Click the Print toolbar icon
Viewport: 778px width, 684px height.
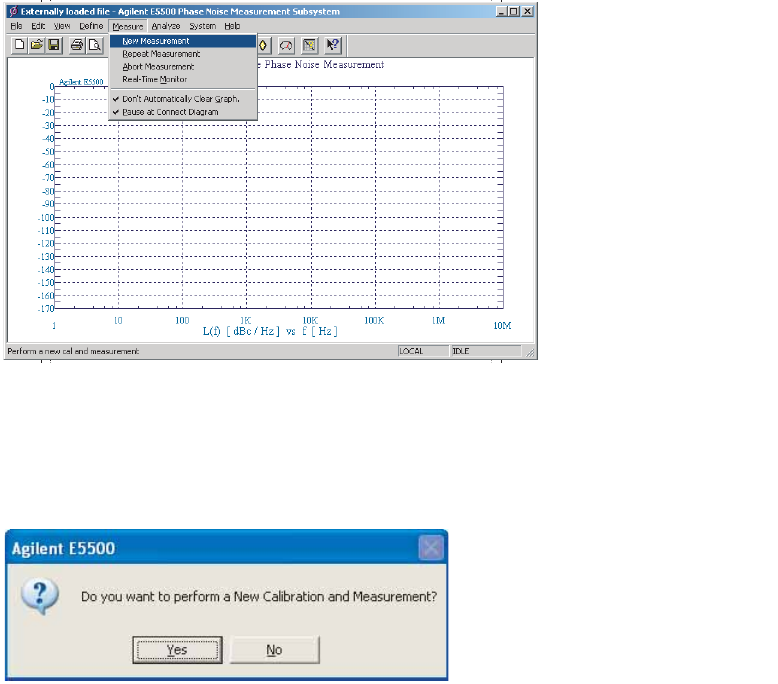[x=77, y=45]
